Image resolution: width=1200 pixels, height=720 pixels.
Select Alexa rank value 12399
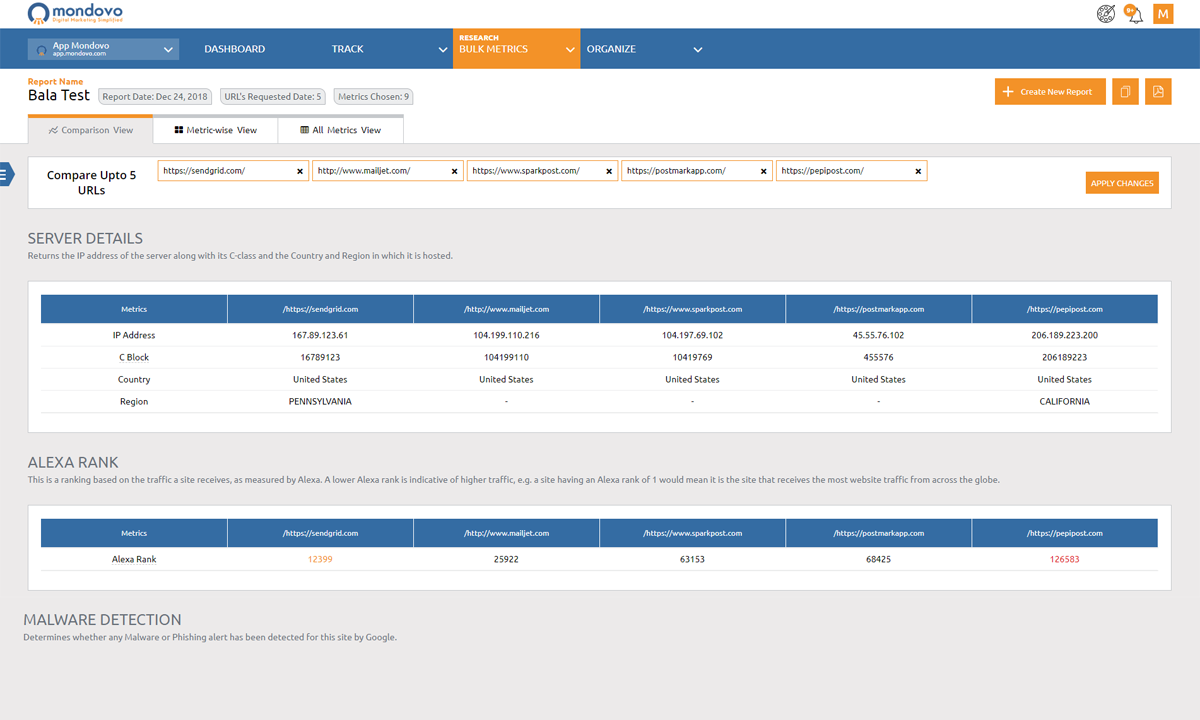pyautogui.click(x=320, y=559)
